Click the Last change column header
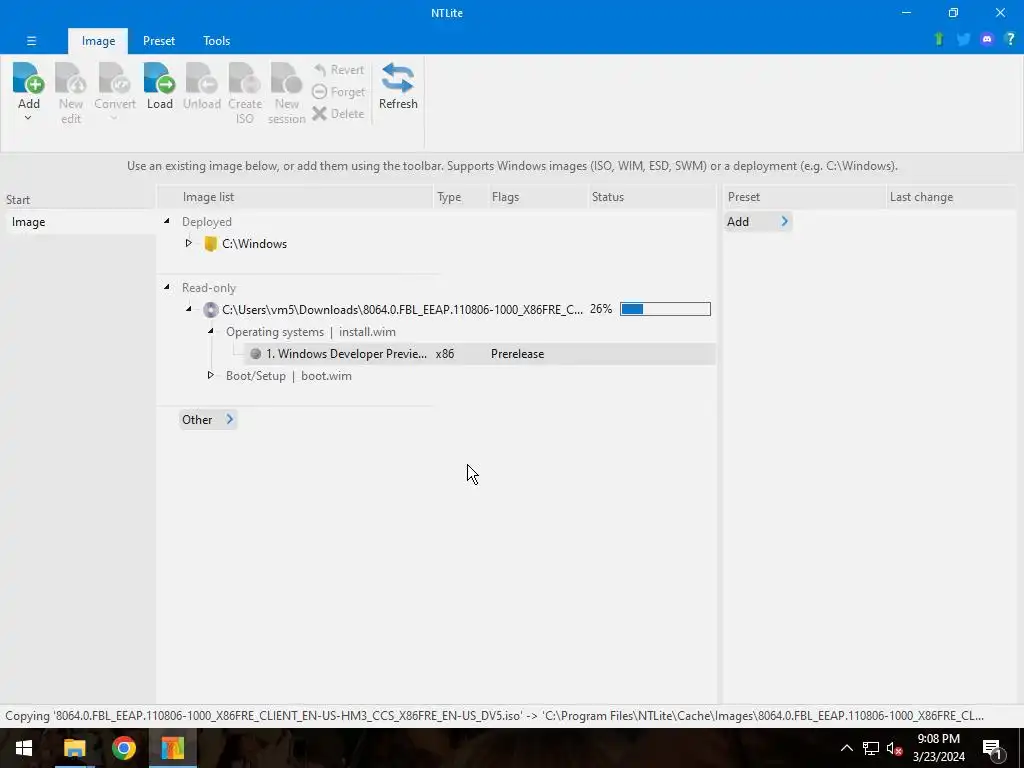The image size is (1024, 768). 952,197
